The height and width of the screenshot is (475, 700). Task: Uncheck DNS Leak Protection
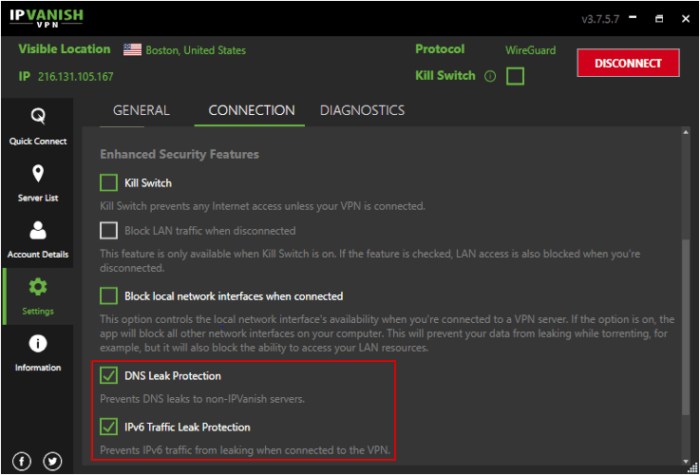[108, 376]
